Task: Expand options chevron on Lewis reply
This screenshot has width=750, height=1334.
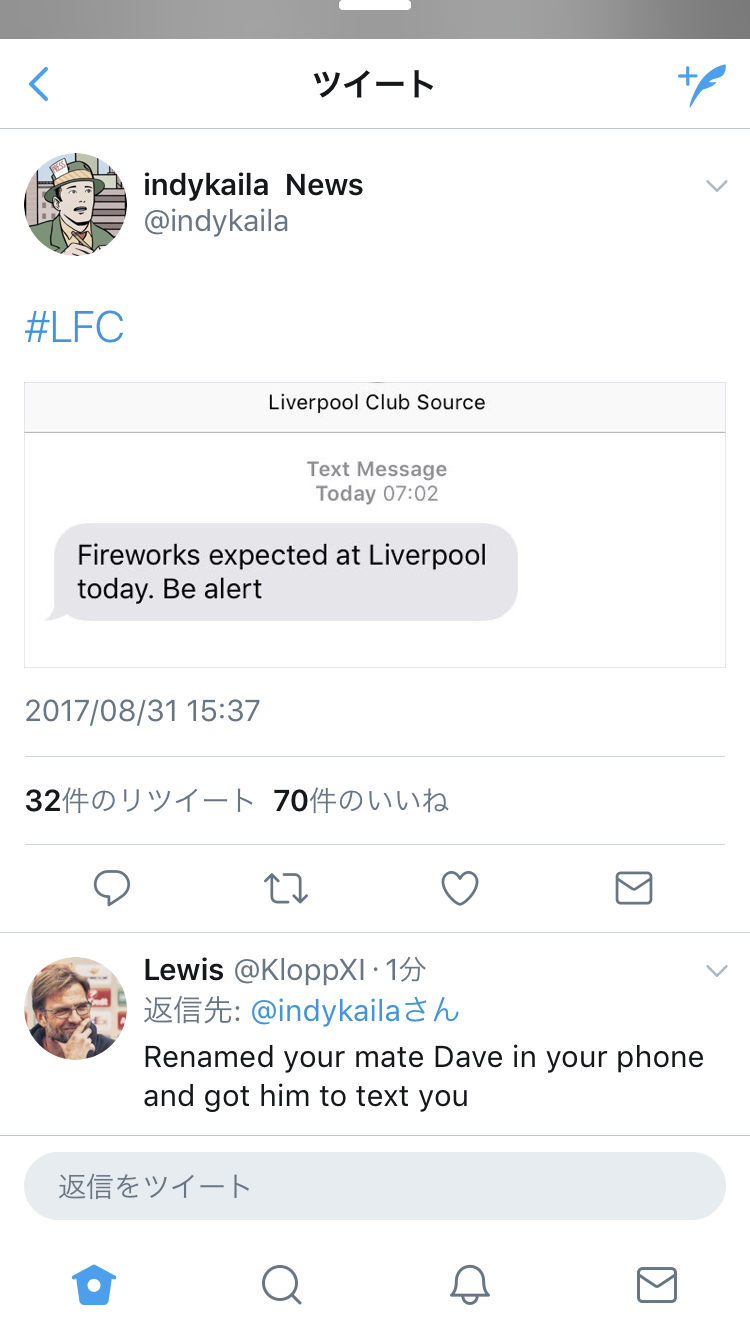Action: 716,971
